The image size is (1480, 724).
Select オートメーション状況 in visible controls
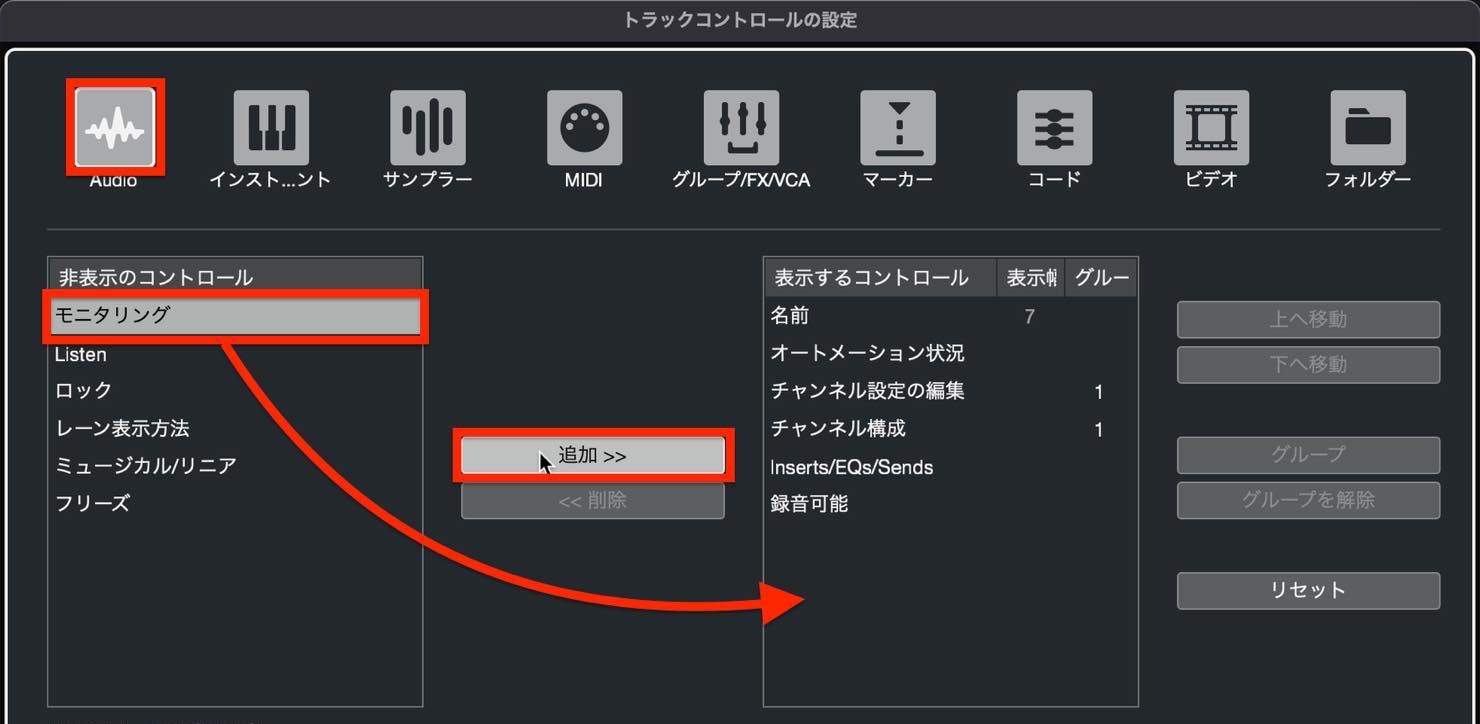click(950, 353)
